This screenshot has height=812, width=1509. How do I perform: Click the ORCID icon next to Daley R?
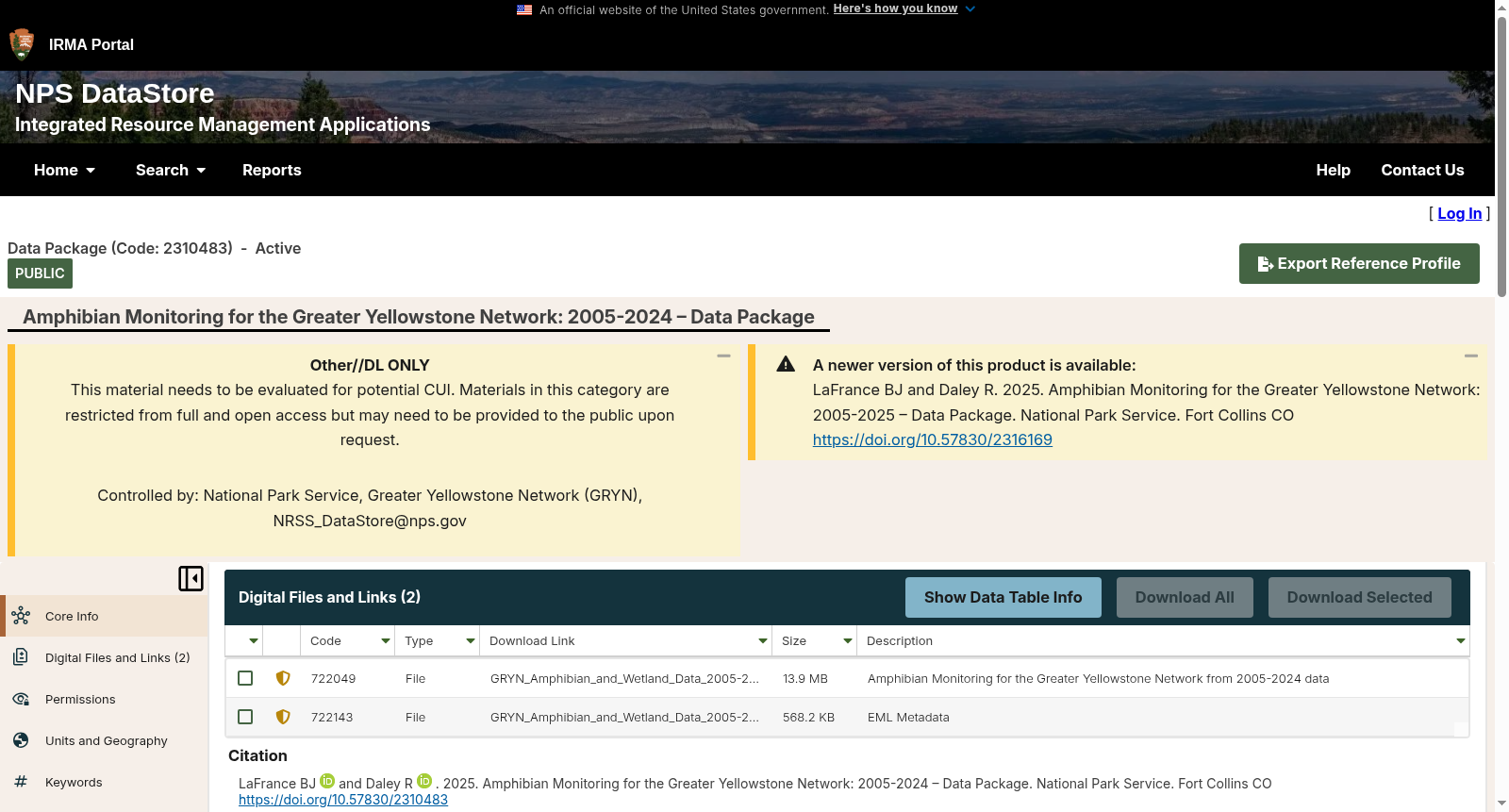[x=424, y=781]
